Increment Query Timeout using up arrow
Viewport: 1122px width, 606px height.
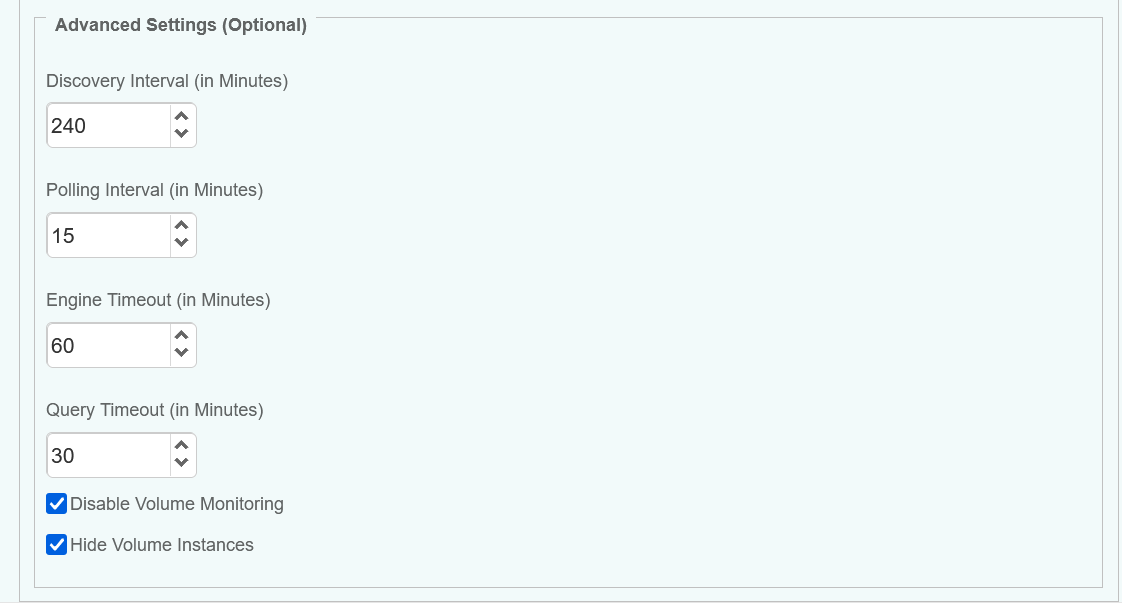[181, 446]
